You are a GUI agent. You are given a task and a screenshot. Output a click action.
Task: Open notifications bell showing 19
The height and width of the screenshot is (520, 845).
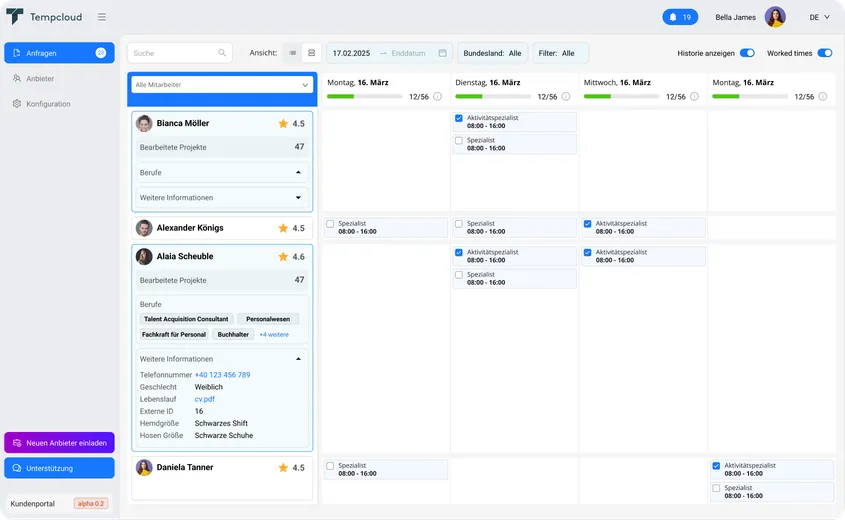(x=680, y=17)
